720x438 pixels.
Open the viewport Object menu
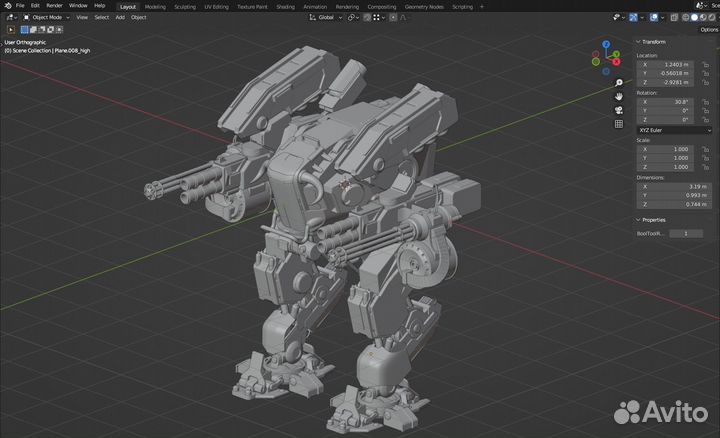[x=139, y=17]
